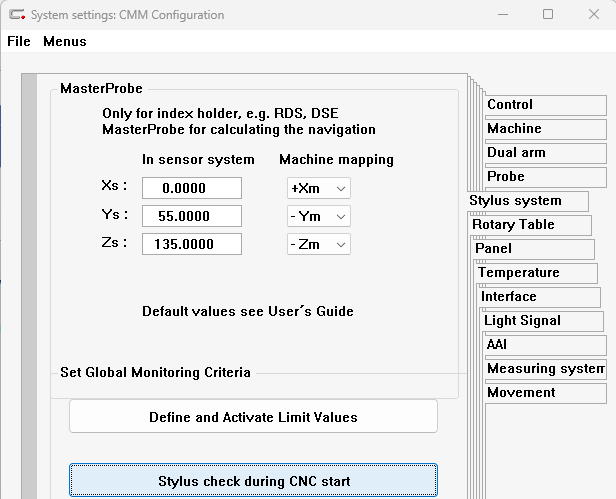Open the Light Signal tab
Image resolution: width=616 pixels, height=499 pixels.
pos(541,321)
